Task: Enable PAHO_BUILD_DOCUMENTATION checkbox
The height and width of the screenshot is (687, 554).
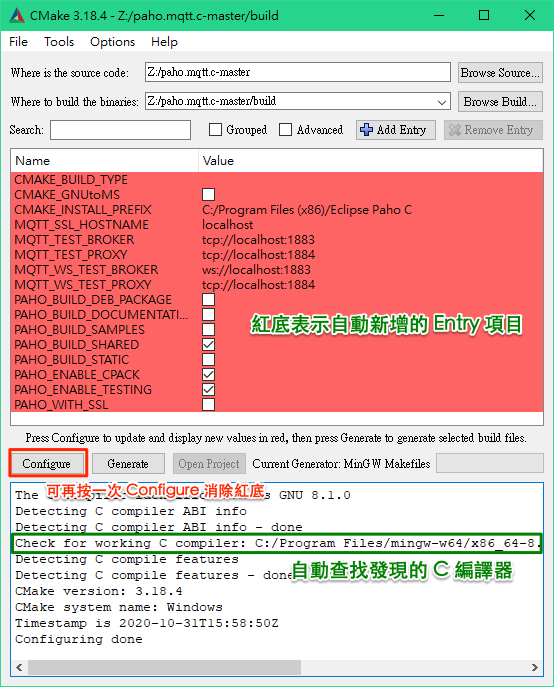Action: (209, 315)
